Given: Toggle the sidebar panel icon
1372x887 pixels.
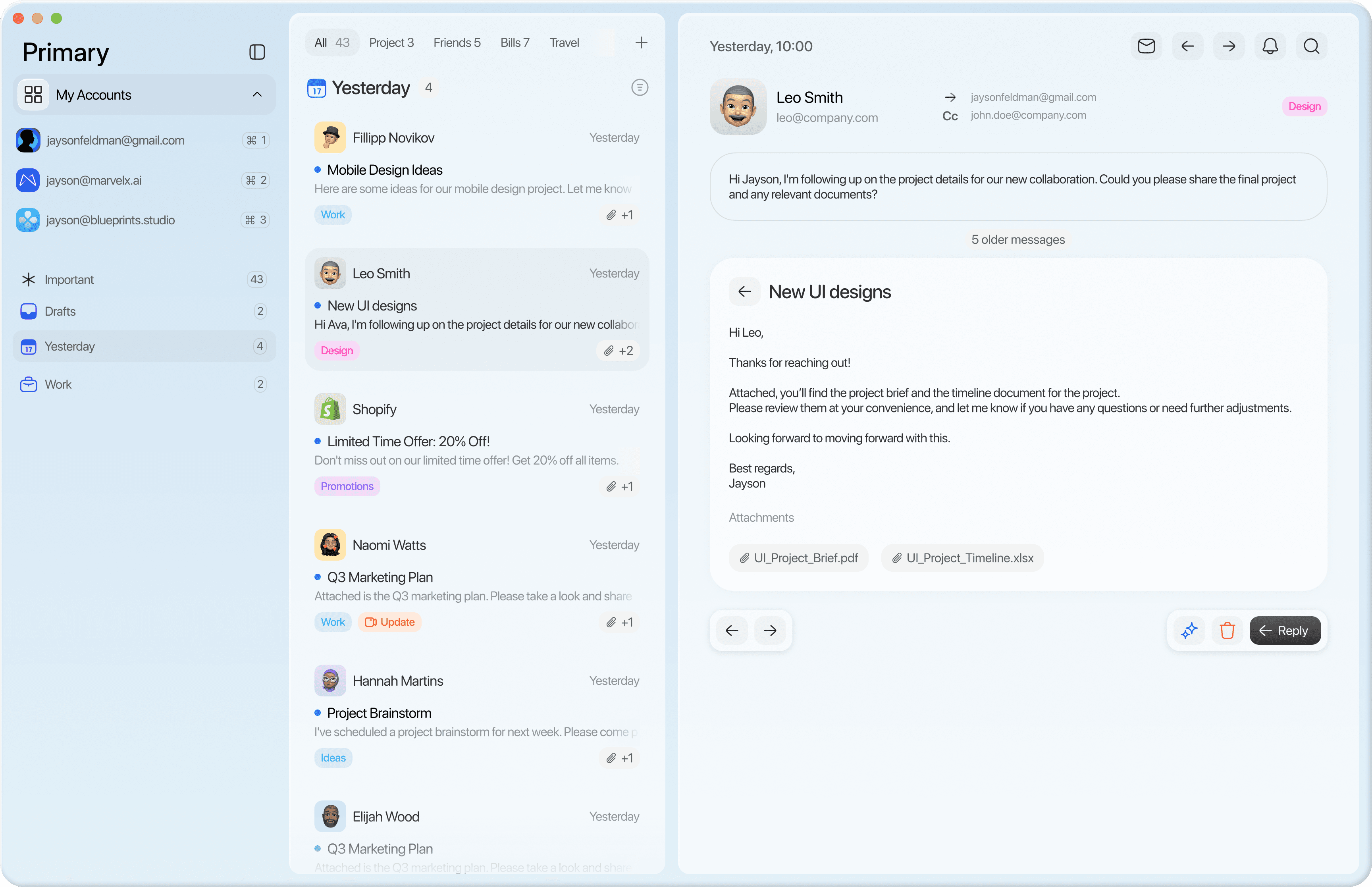Looking at the screenshot, I should [257, 52].
